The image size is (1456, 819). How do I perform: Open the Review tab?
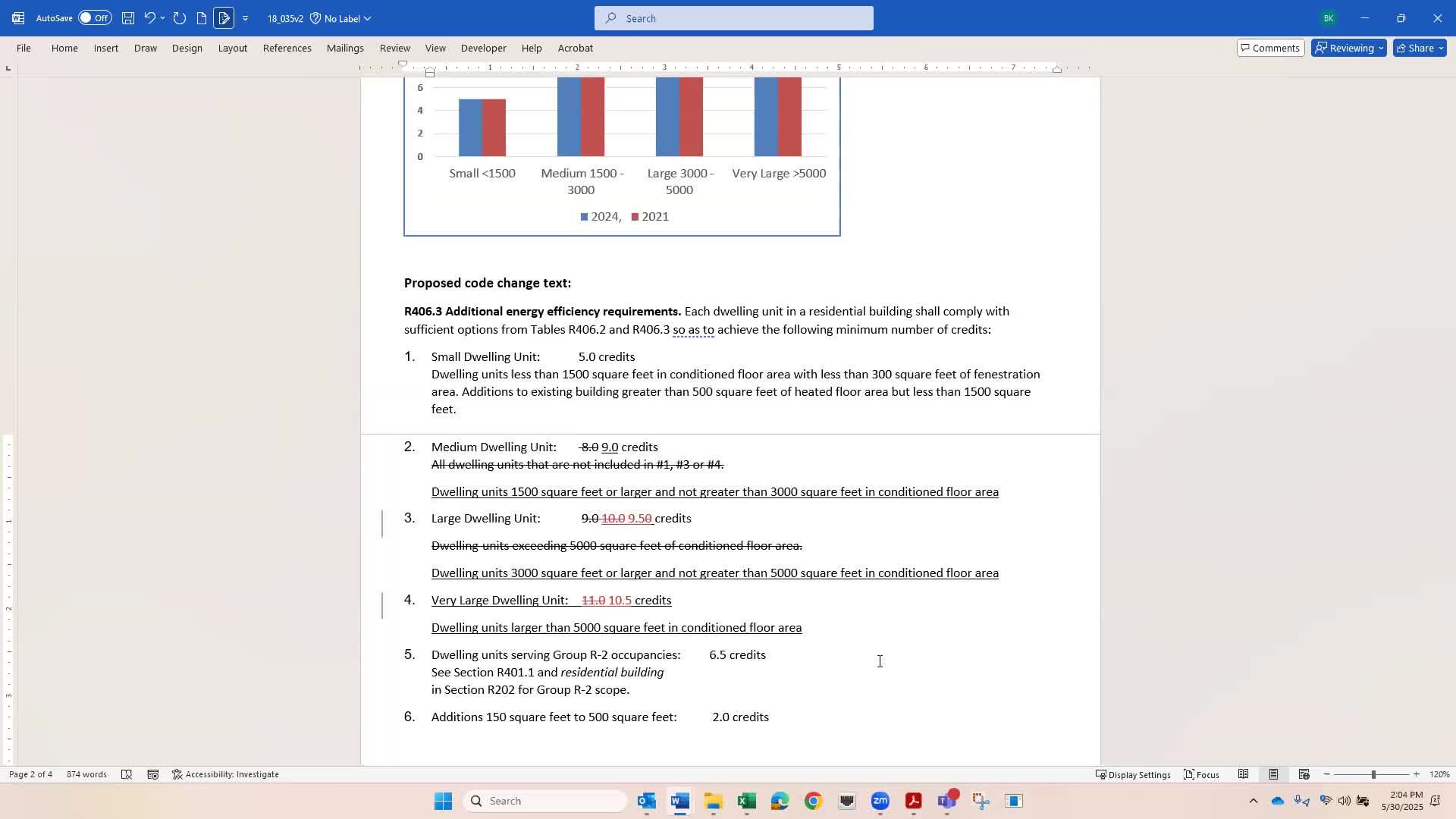point(395,48)
